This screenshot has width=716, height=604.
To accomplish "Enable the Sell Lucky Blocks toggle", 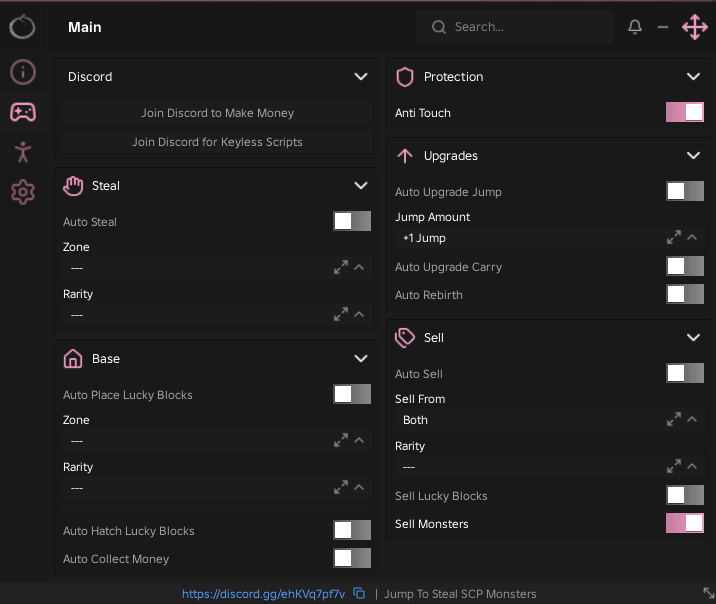I will pos(684,495).
